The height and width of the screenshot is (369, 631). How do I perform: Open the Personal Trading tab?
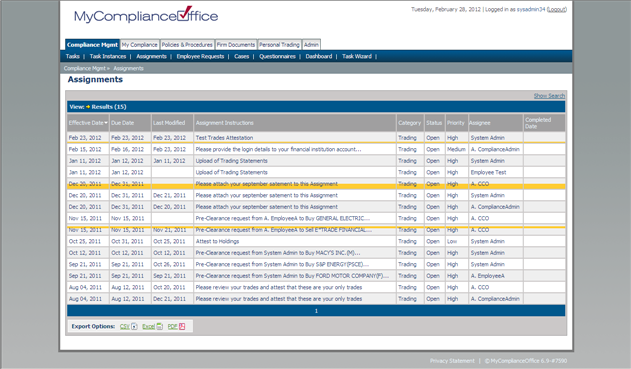click(x=279, y=45)
